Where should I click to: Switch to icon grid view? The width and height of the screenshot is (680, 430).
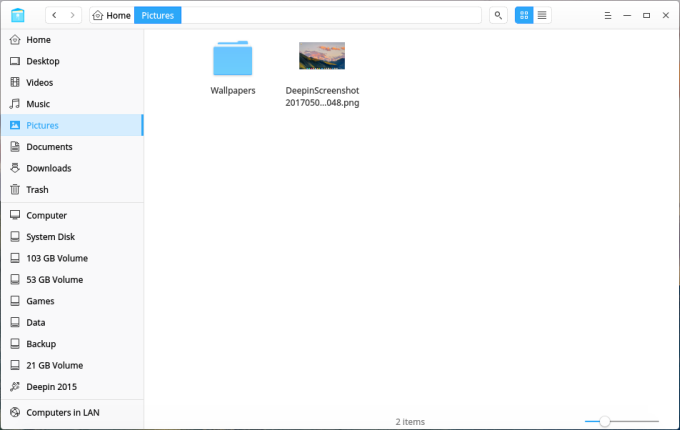[524, 15]
